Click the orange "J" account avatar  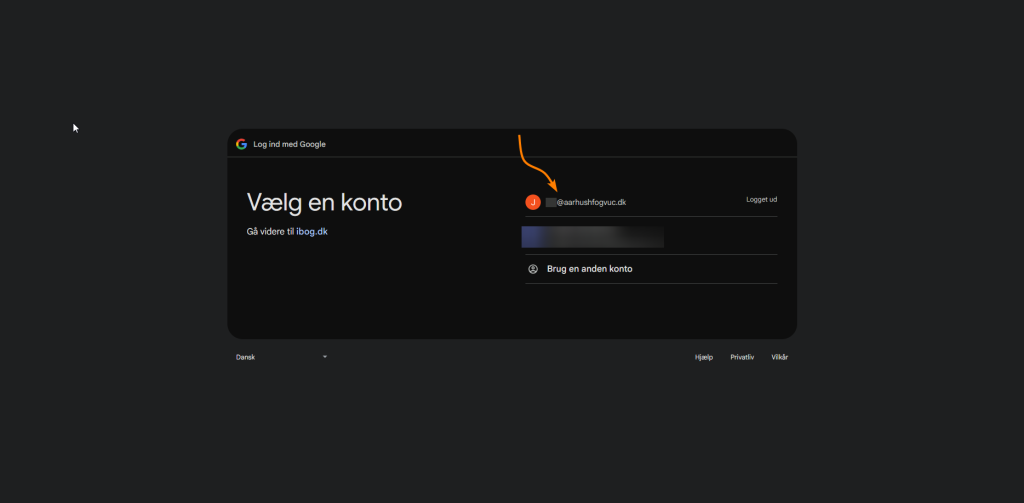[533, 202]
